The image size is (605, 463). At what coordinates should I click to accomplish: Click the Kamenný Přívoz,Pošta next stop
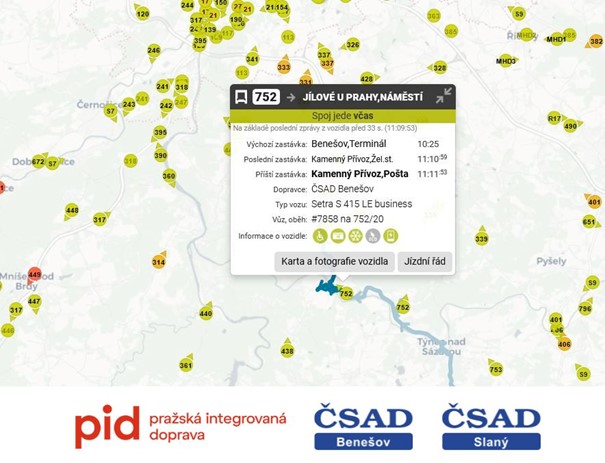tap(360, 174)
